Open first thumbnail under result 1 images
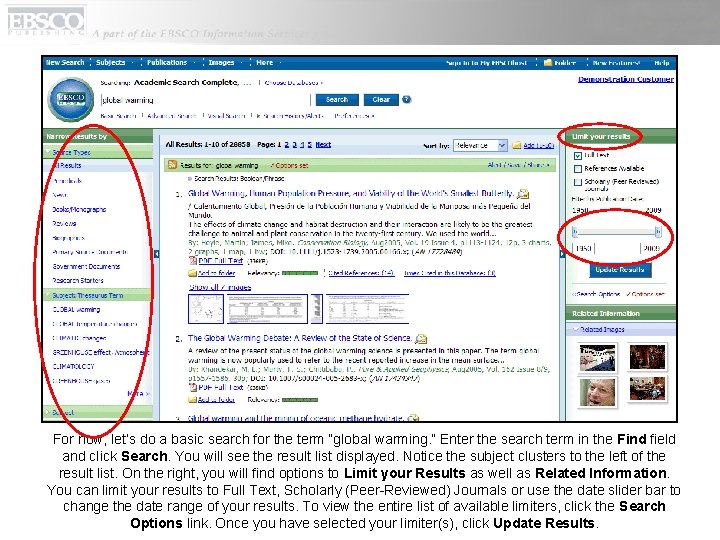Image resolution: width=720 pixels, height=540 pixels. pos(206,309)
